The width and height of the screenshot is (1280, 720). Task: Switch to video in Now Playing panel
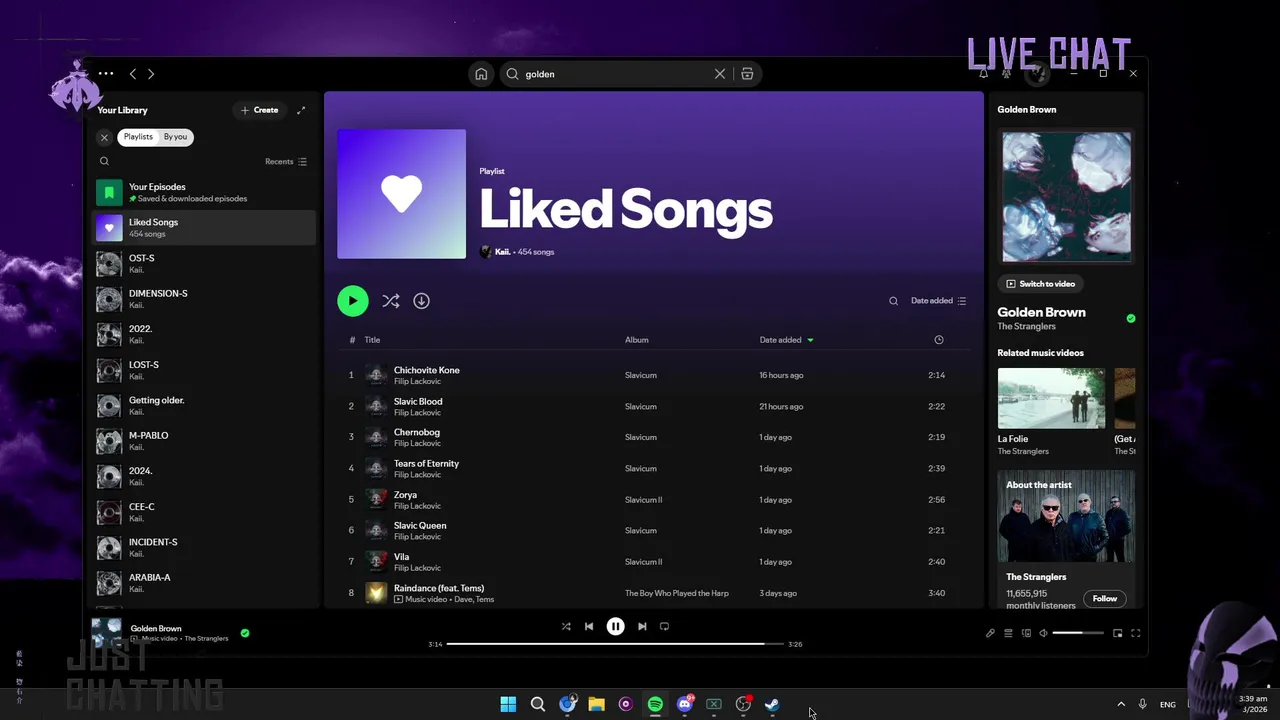click(1041, 284)
